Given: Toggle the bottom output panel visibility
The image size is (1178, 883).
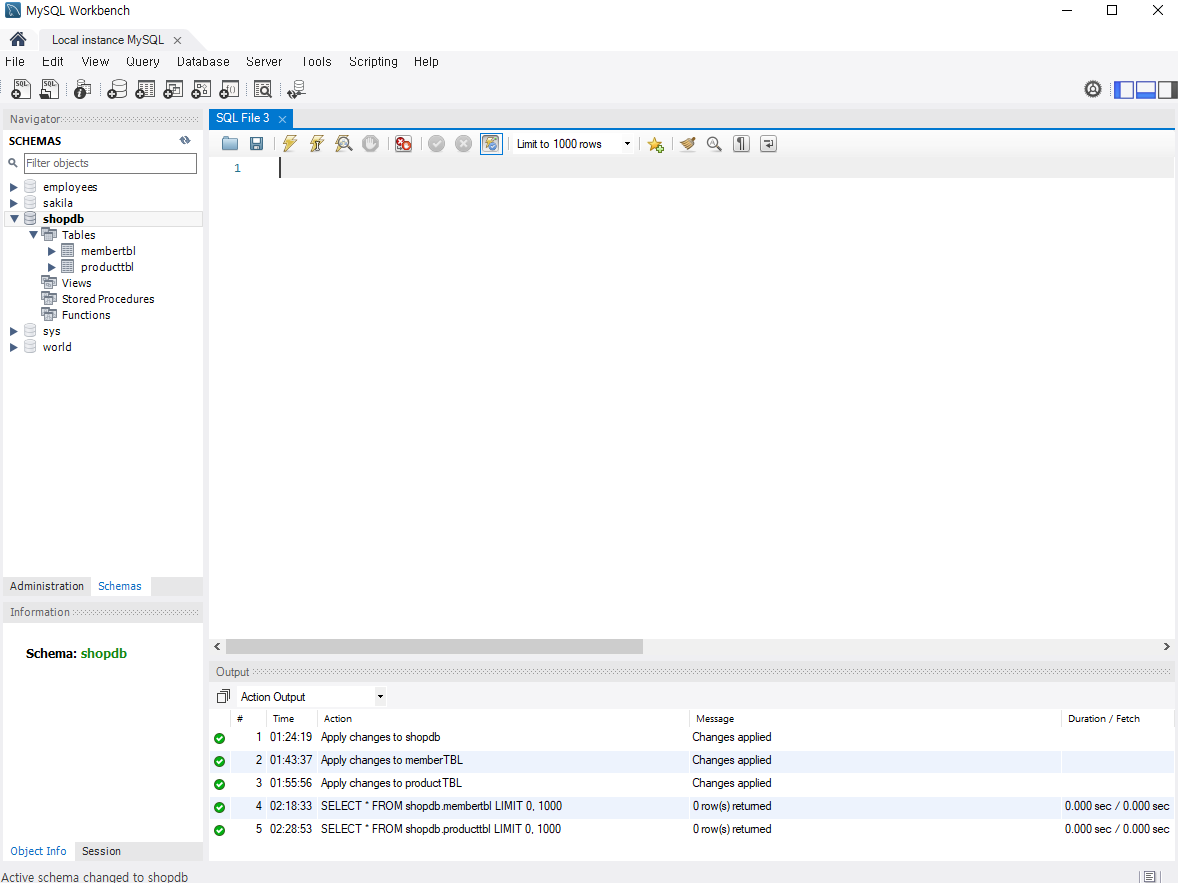Looking at the screenshot, I should click(x=1146, y=89).
